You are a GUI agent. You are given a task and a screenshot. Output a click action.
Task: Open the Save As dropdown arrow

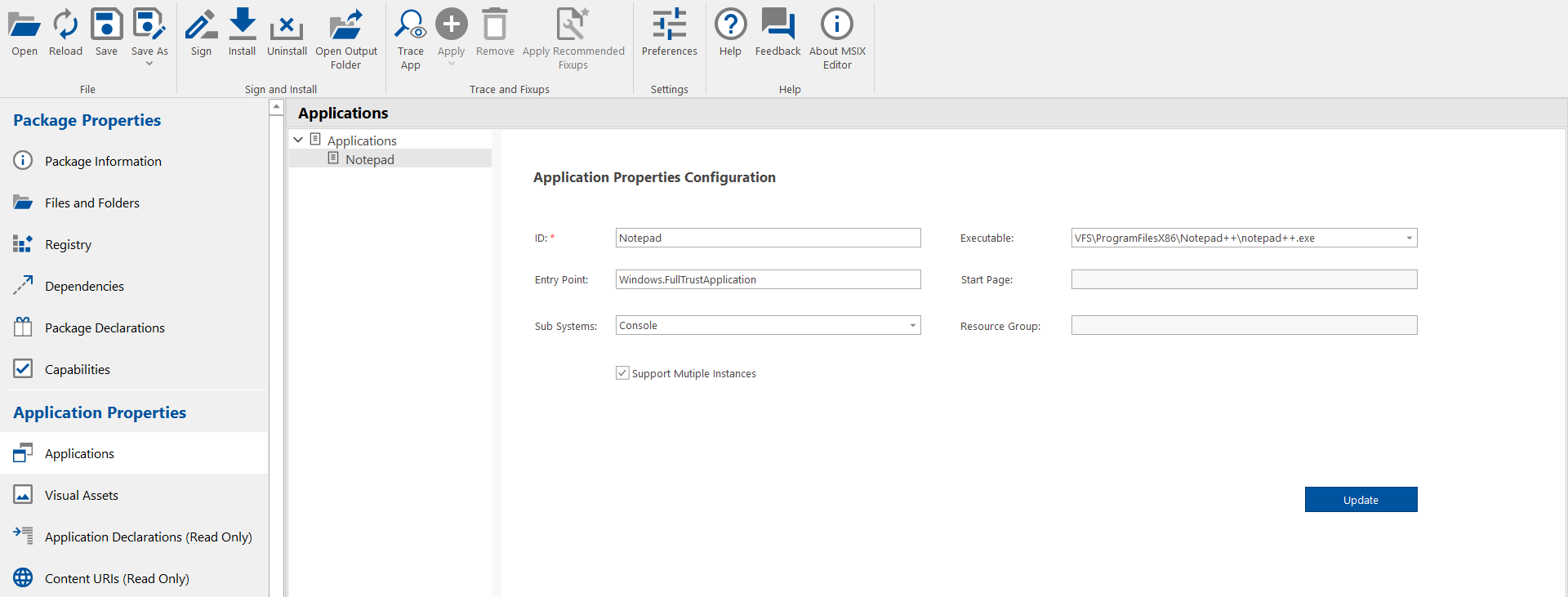(x=149, y=64)
